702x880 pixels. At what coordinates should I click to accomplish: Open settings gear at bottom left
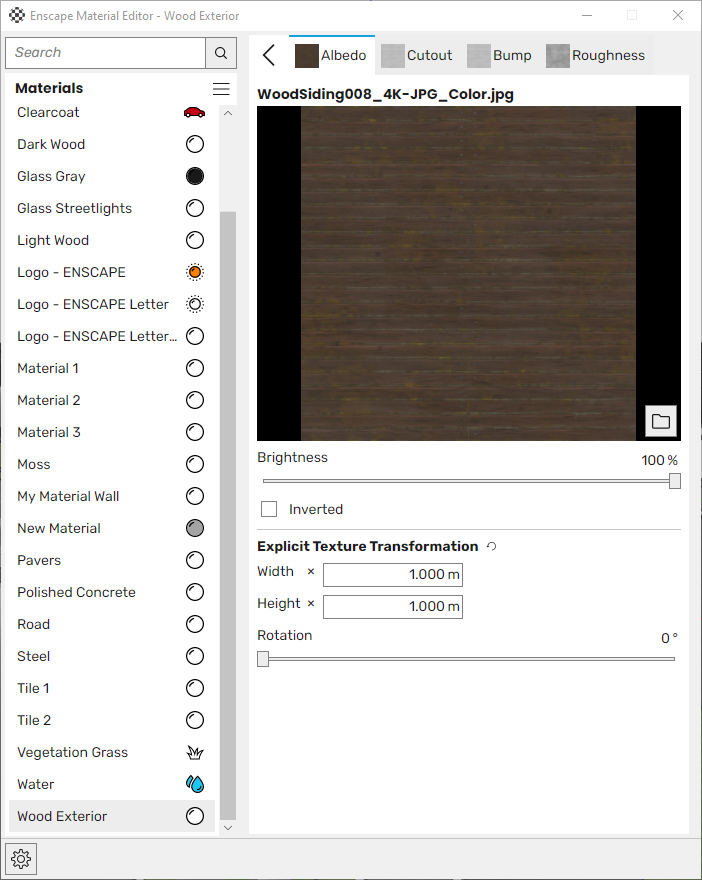pyautogui.click(x=21, y=858)
